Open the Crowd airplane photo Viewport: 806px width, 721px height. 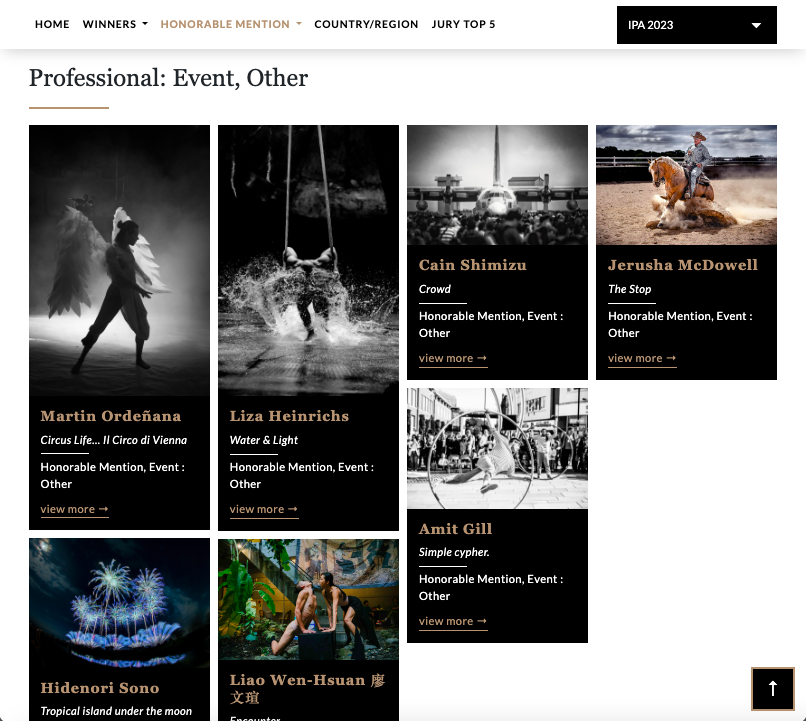point(497,185)
